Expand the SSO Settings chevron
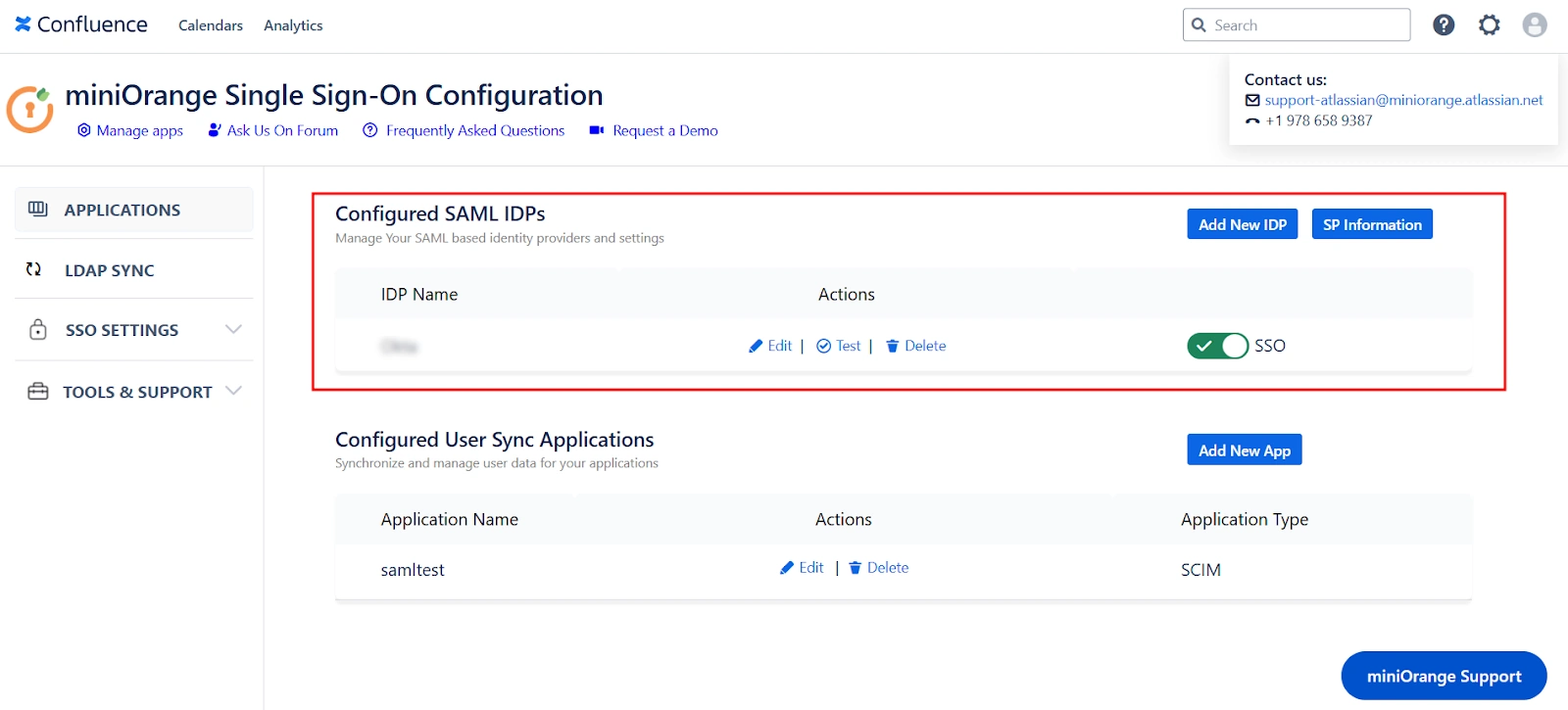The height and width of the screenshot is (710, 1568). 233,329
